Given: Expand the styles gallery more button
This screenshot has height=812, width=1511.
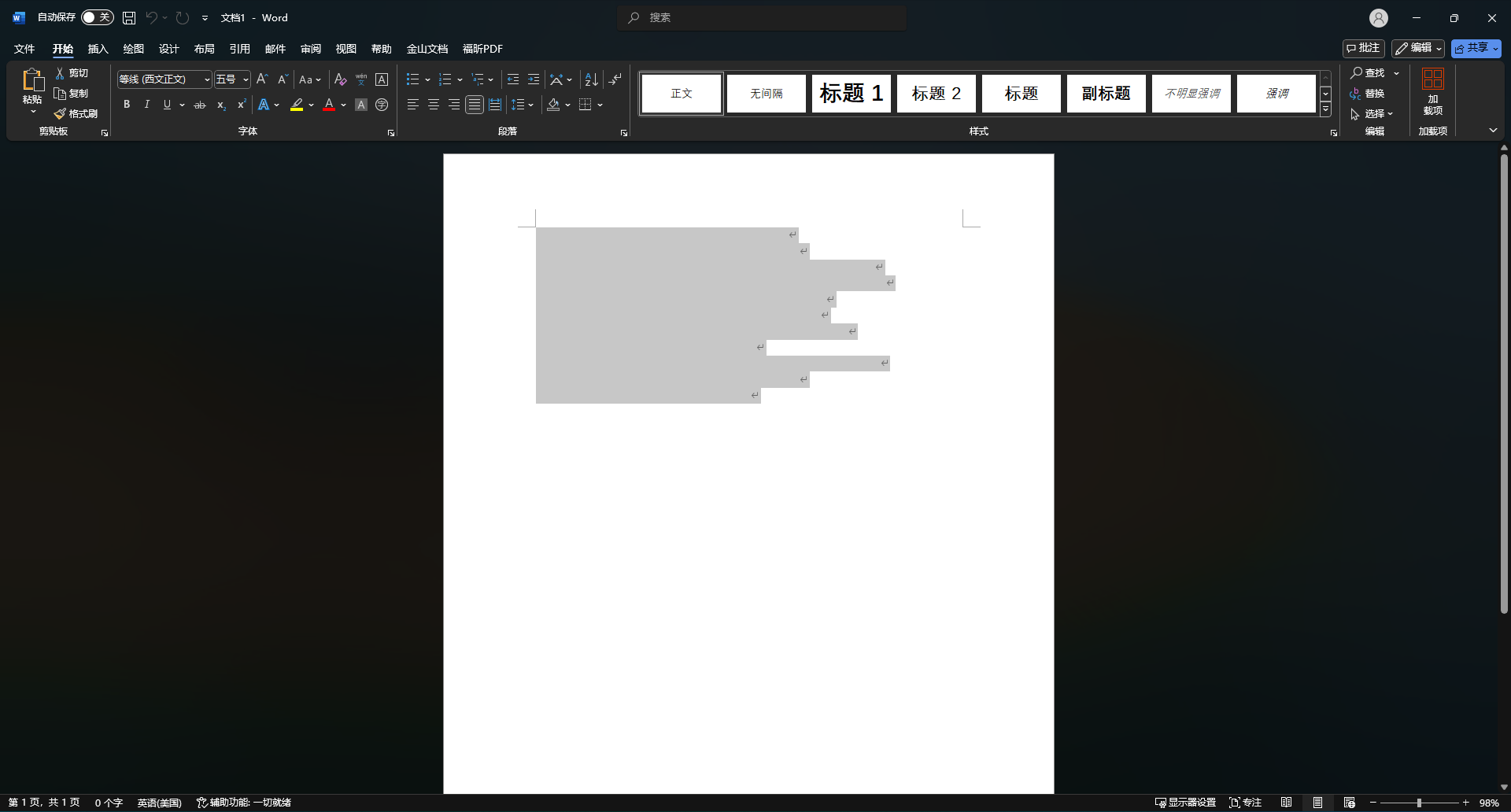Looking at the screenshot, I should 1325,109.
